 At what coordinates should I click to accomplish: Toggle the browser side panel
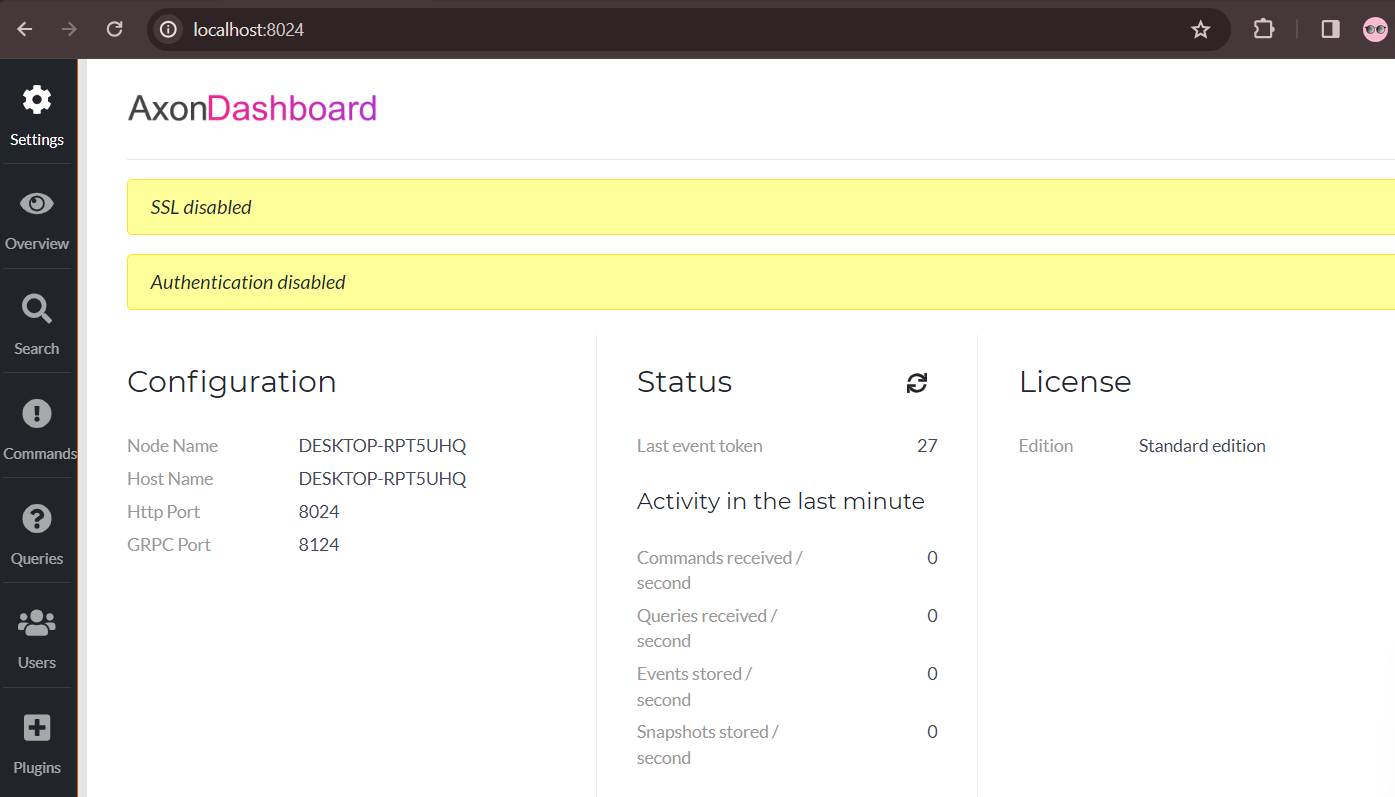click(1329, 29)
